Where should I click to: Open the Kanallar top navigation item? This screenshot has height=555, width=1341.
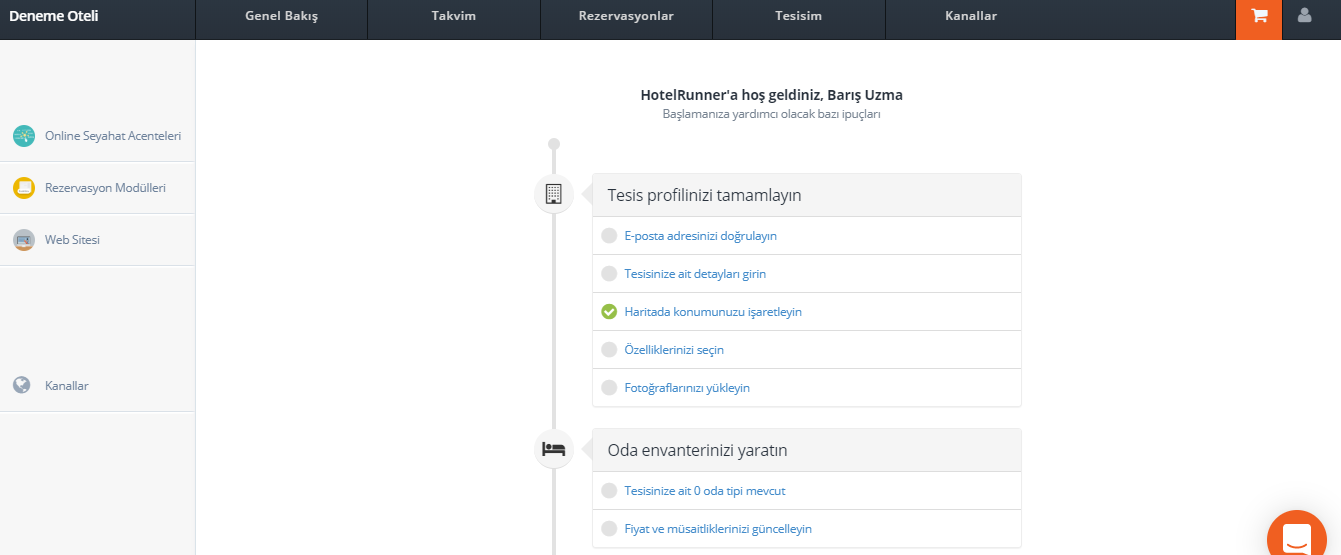(971, 16)
